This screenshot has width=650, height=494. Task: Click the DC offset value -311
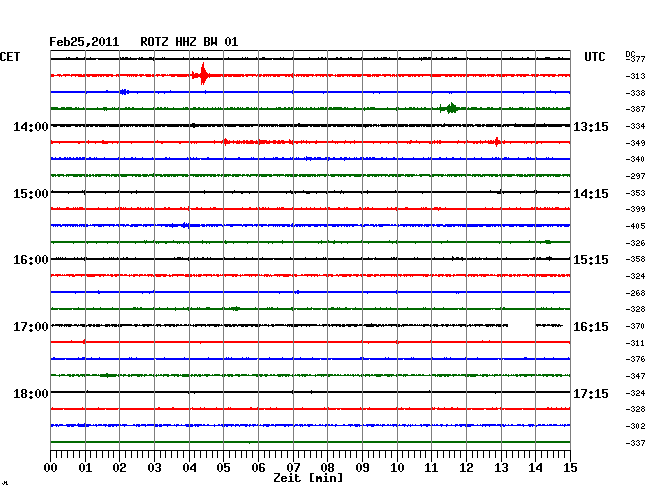pos(635,343)
